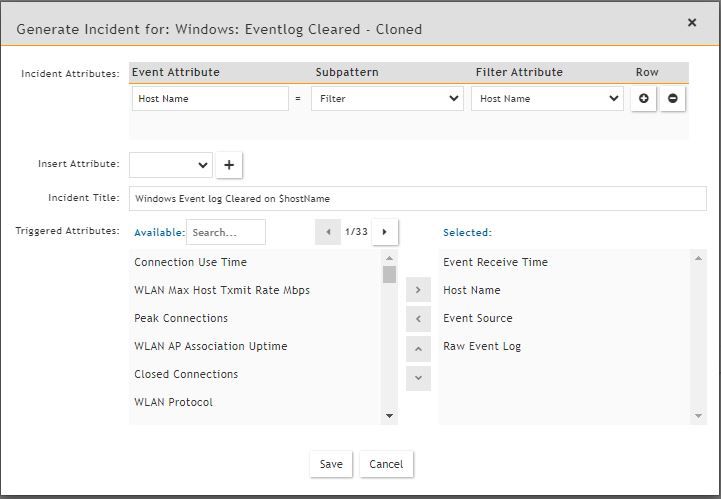Move selected attribute down
The image size is (721, 499).
418,378
